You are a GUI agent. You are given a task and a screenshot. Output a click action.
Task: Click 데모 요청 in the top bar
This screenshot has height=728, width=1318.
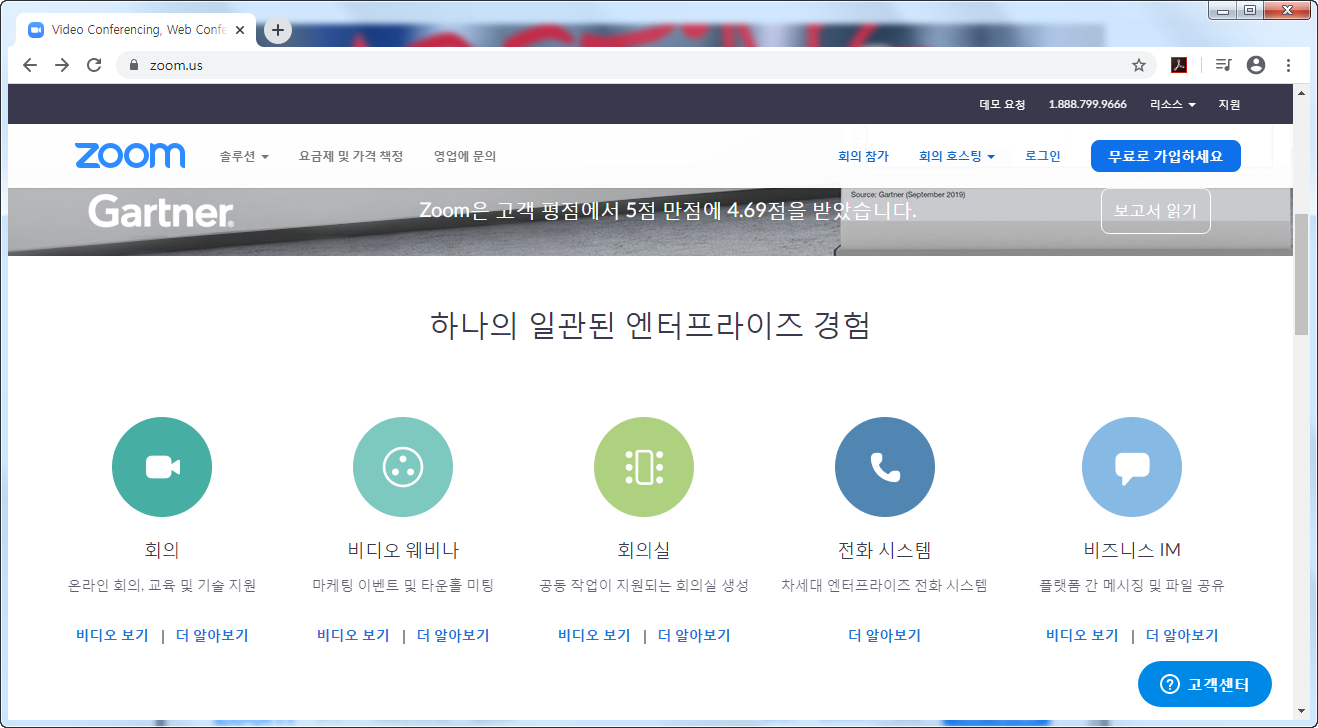pyautogui.click(x=1002, y=104)
